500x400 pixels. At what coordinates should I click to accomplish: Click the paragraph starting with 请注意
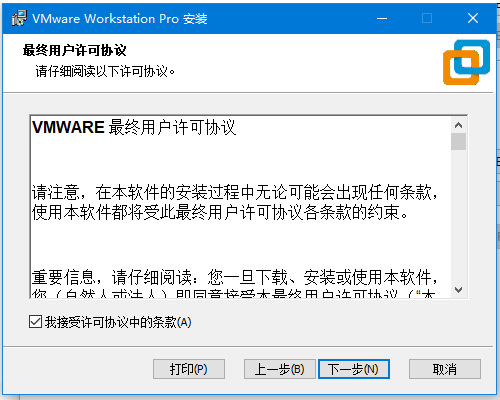tap(235, 202)
